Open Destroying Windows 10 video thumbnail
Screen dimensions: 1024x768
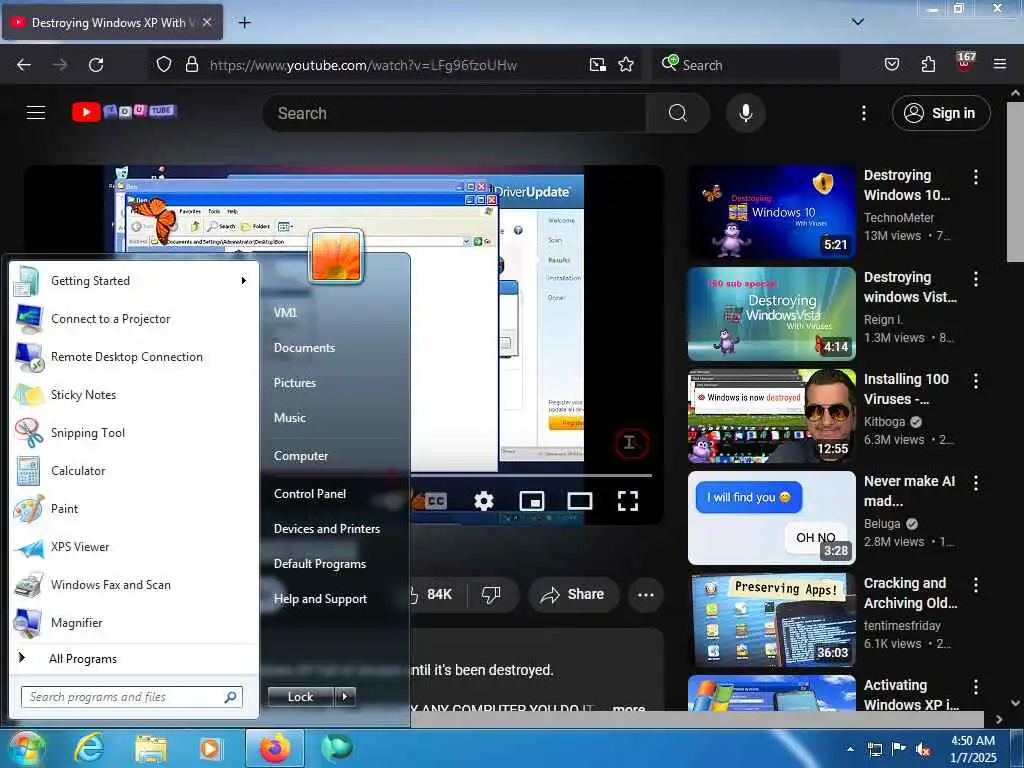click(771, 212)
